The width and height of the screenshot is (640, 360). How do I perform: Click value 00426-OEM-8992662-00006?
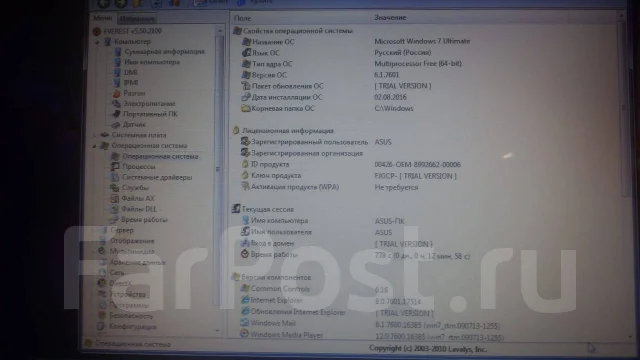[417, 164]
